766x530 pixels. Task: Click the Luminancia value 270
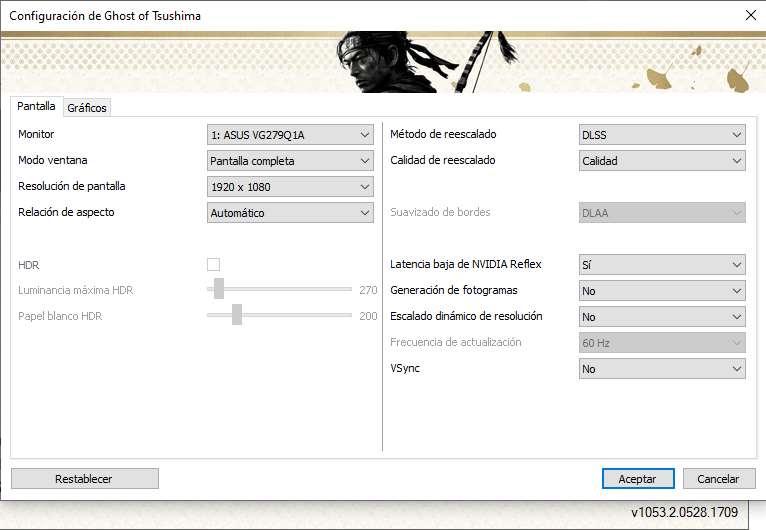click(368, 290)
